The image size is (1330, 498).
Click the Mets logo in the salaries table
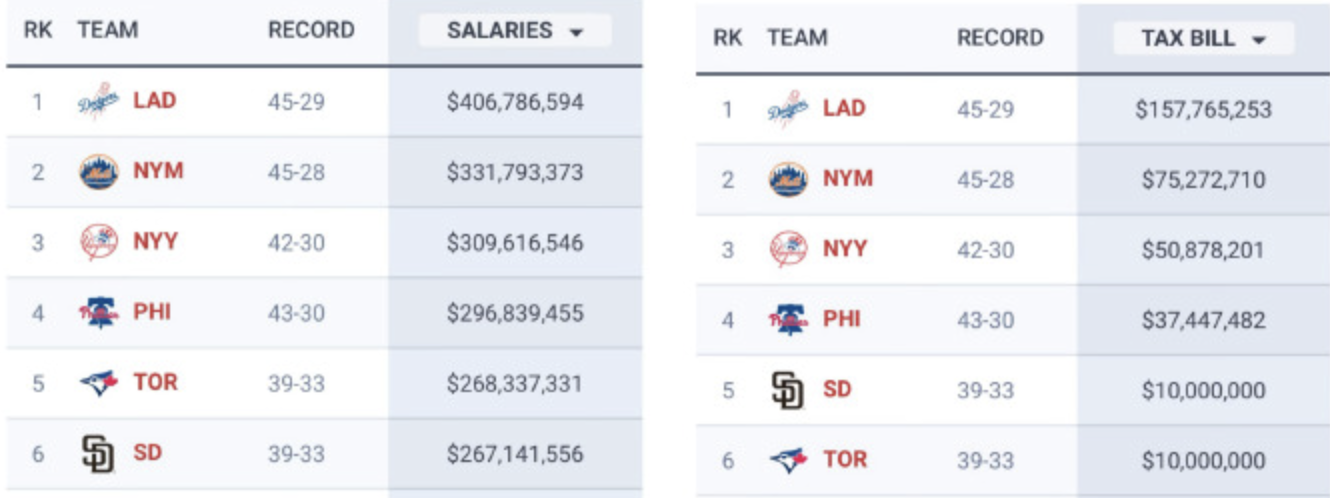[98, 171]
